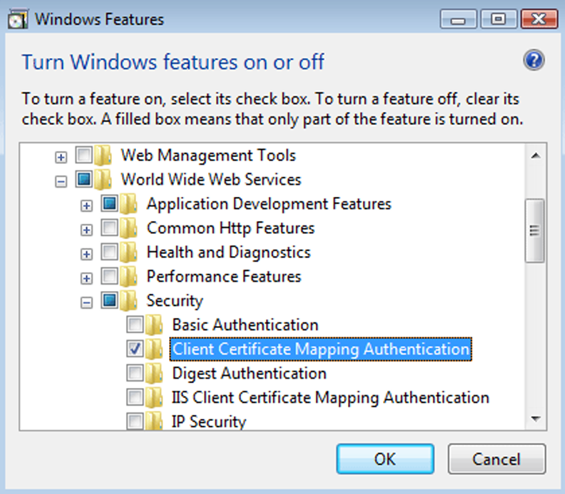Collapse the Security tree node
The height and width of the screenshot is (494, 565).
86,303
